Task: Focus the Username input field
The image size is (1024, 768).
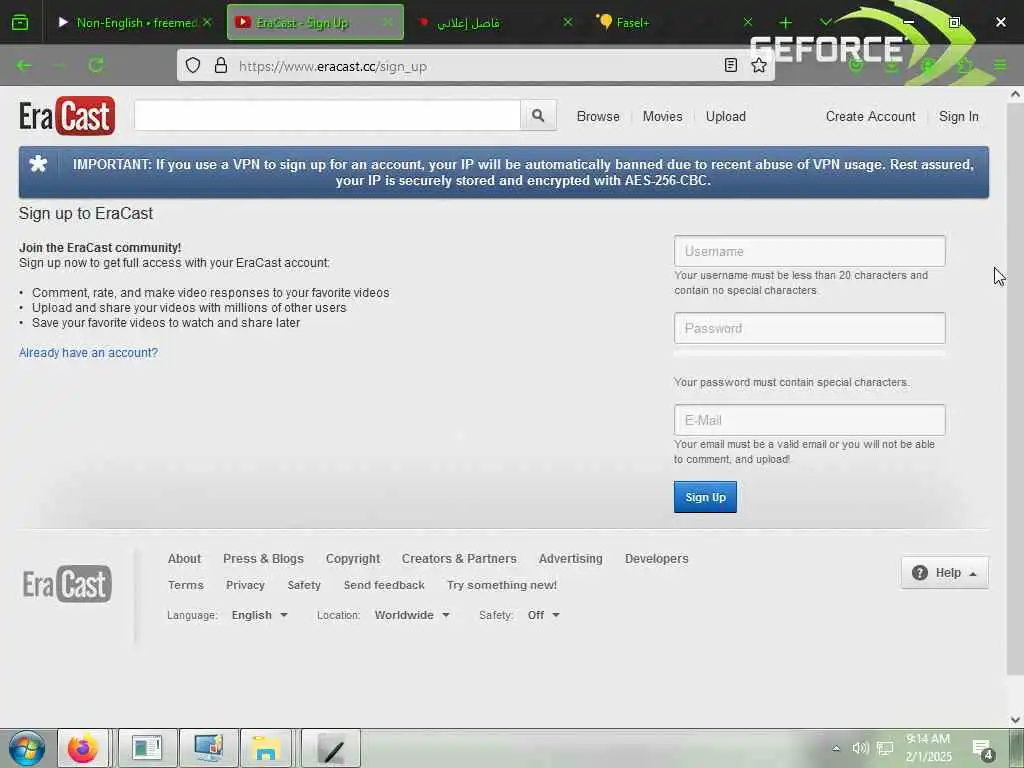Action: point(810,251)
